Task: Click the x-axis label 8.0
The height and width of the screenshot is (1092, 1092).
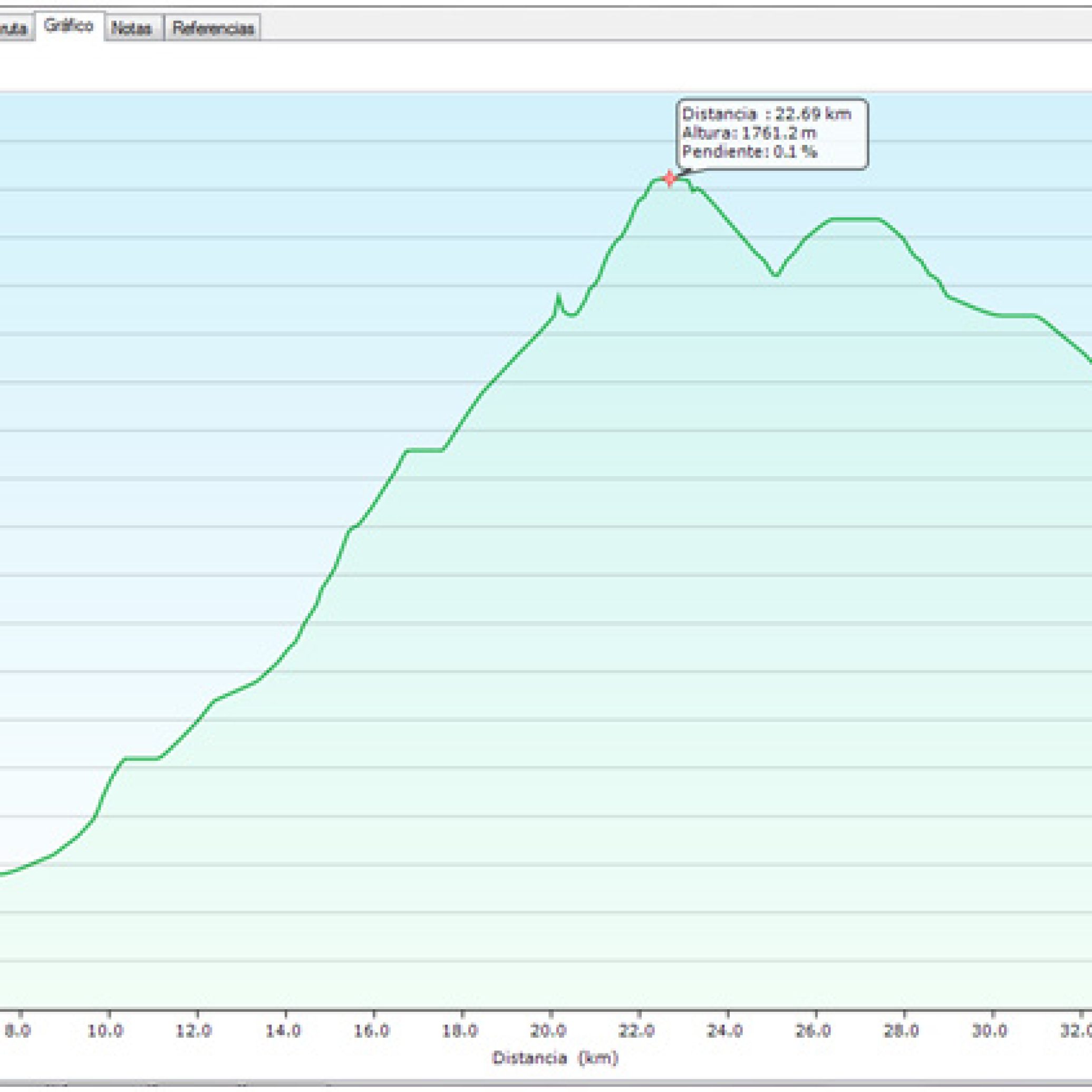Action: [18, 1030]
